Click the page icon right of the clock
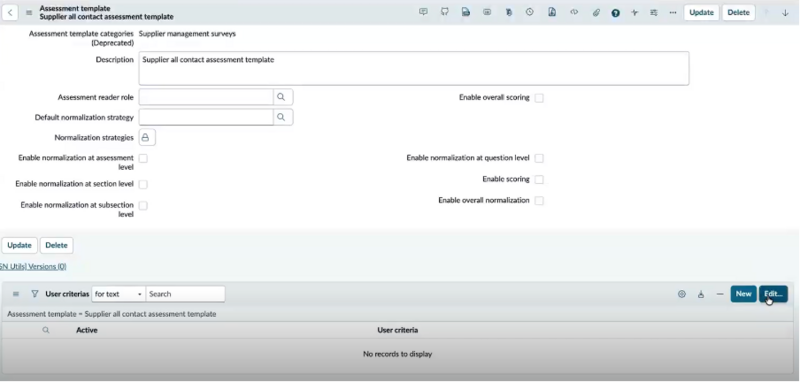This screenshot has width=800, height=382. coord(552,12)
